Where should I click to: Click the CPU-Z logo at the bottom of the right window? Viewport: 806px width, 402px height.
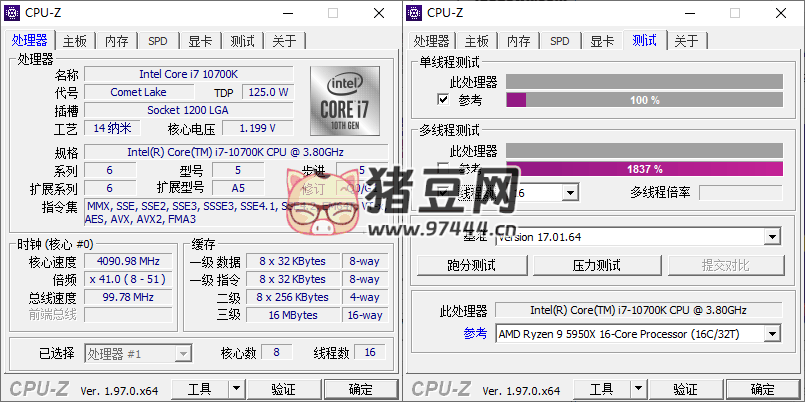tap(441, 389)
